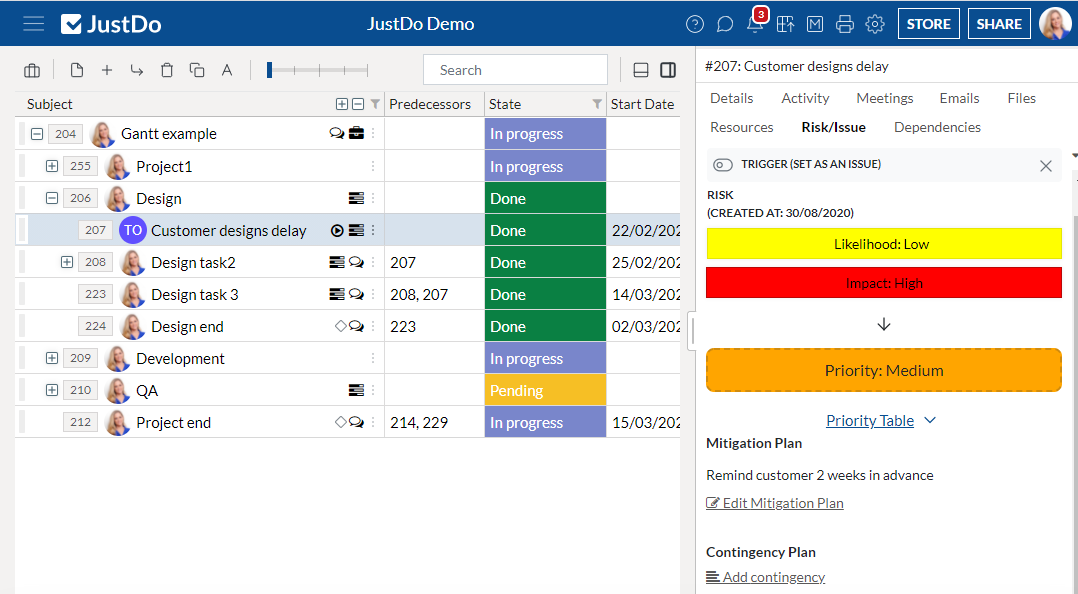Open the help question mark icon

694,24
